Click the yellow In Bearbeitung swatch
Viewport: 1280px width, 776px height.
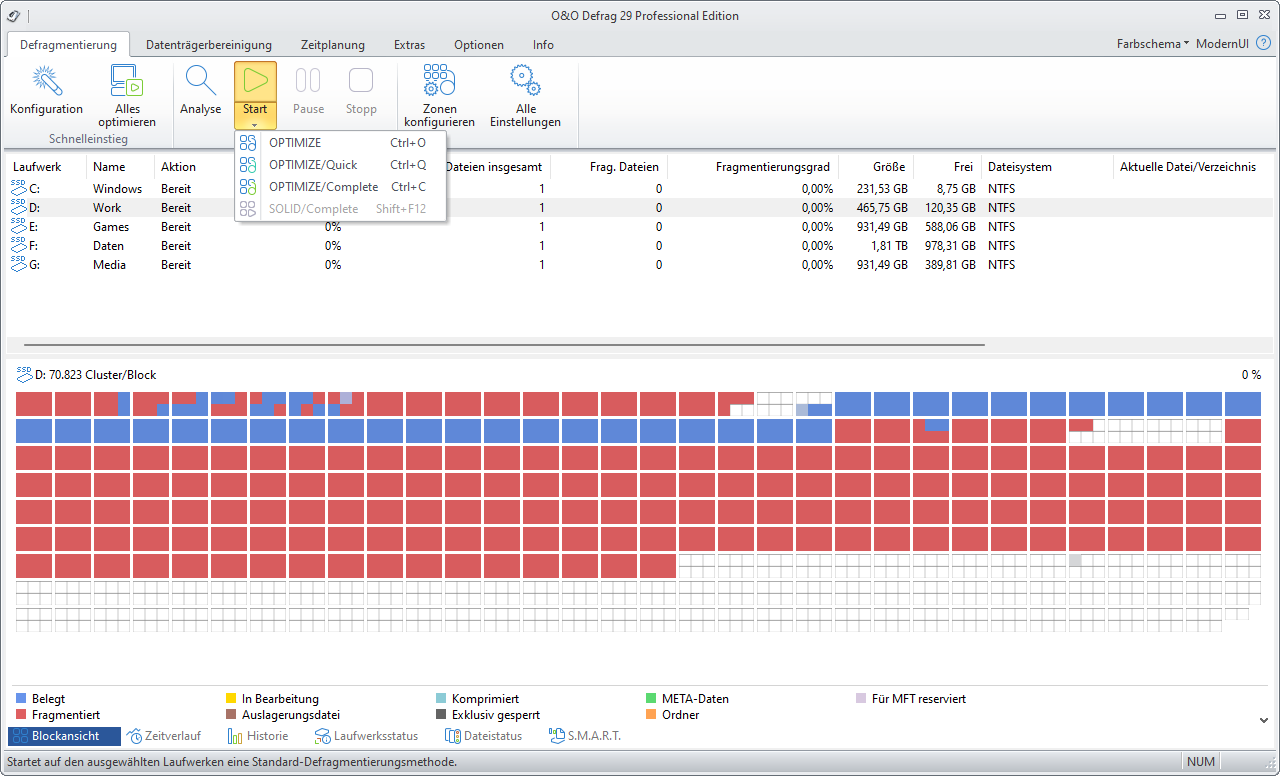coord(232,699)
